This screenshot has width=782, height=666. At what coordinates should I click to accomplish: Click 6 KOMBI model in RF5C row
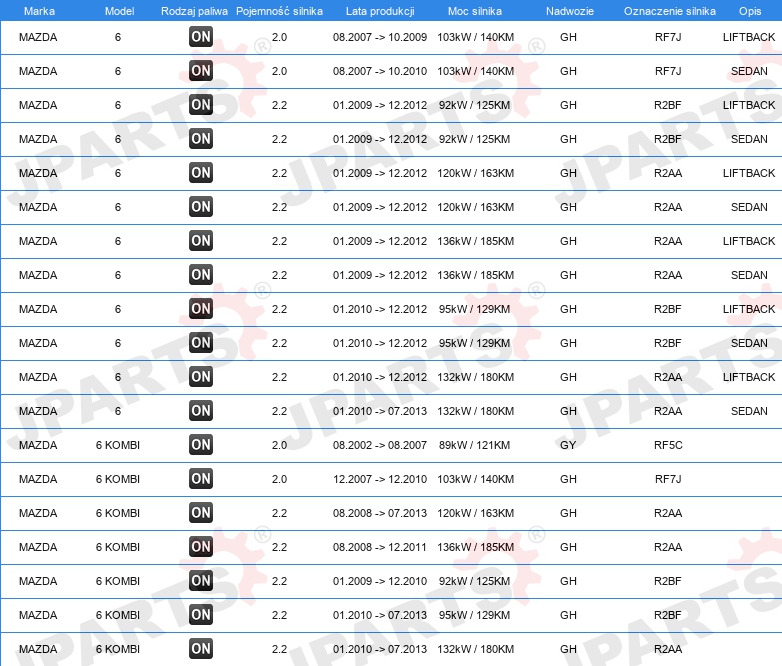118,445
